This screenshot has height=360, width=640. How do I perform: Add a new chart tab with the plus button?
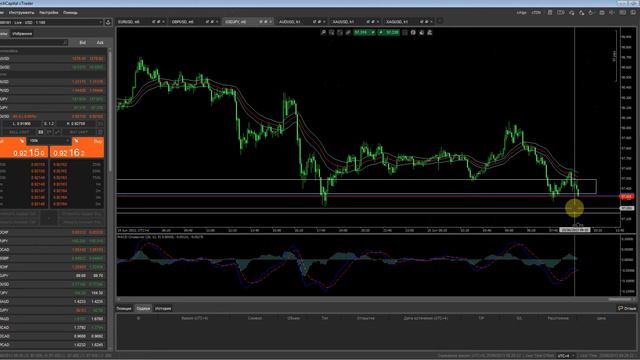(x=440, y=21)
